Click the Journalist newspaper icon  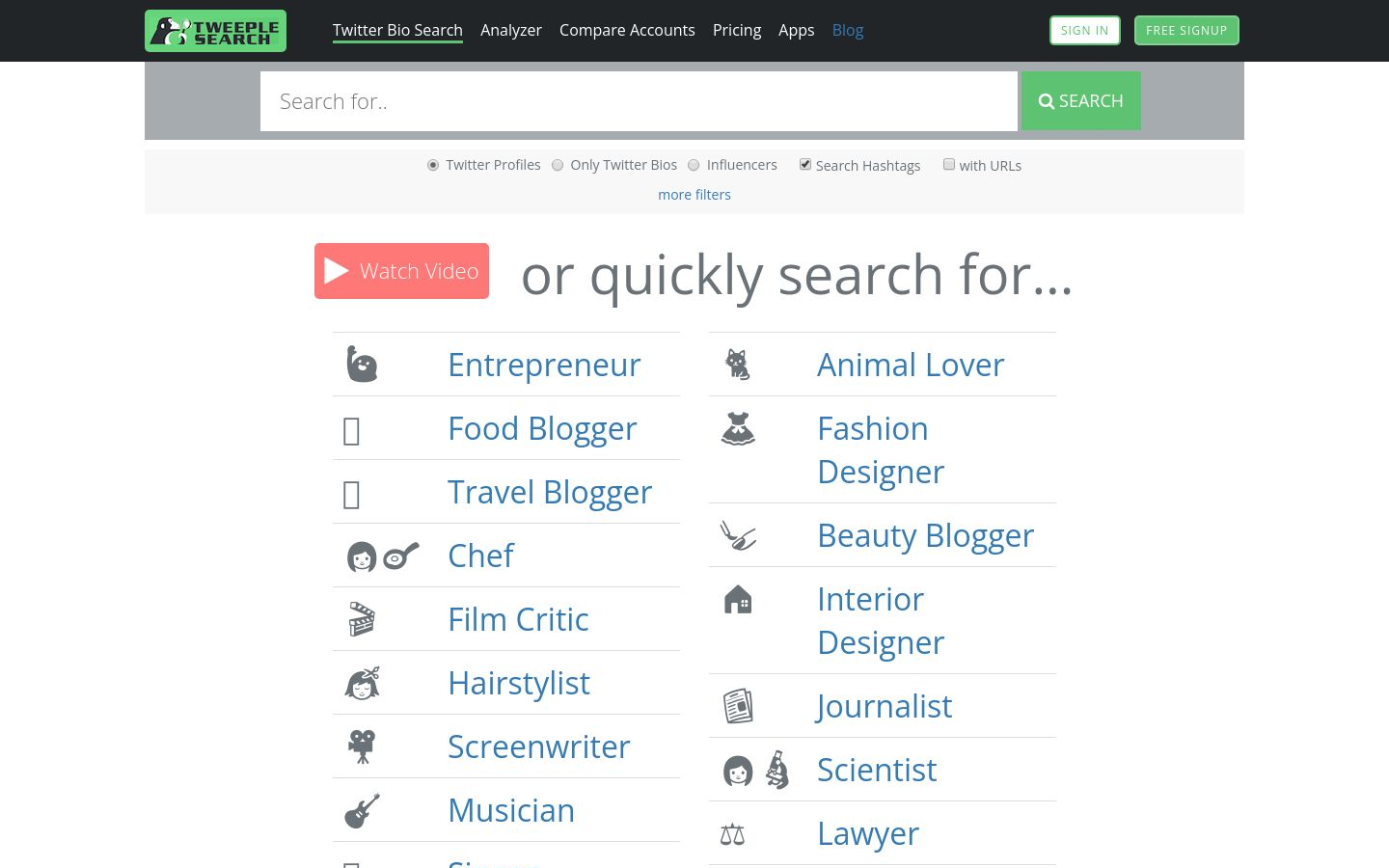(x=738, y=705)
